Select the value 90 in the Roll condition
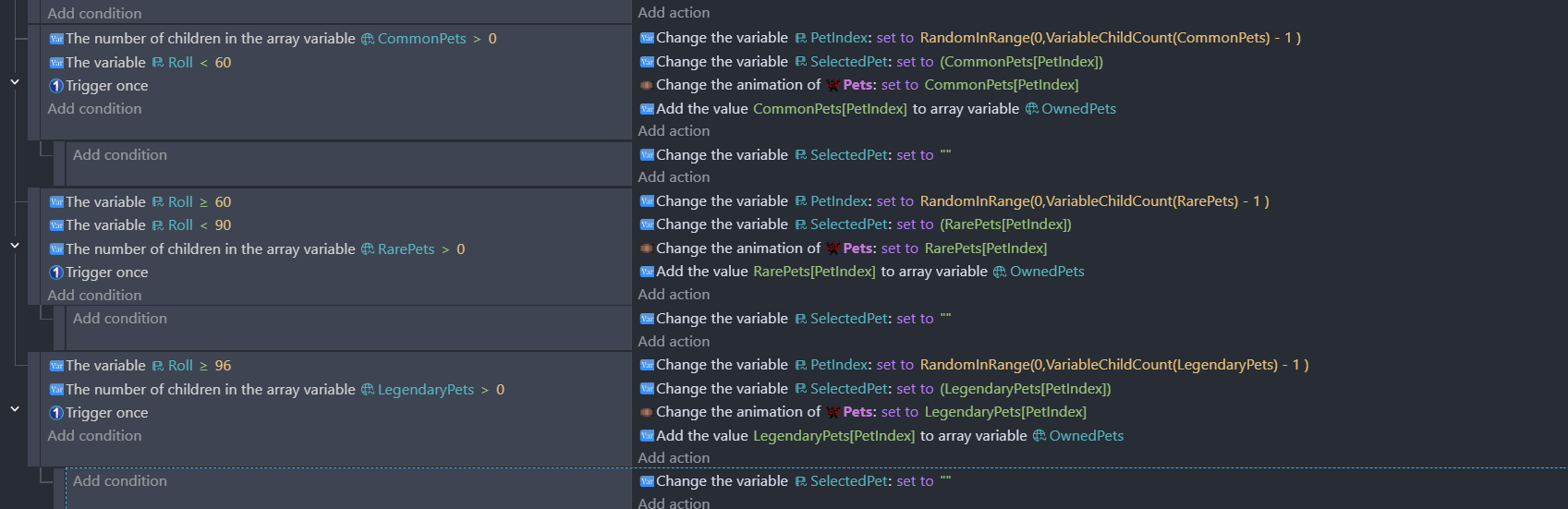 pos(223,225)
